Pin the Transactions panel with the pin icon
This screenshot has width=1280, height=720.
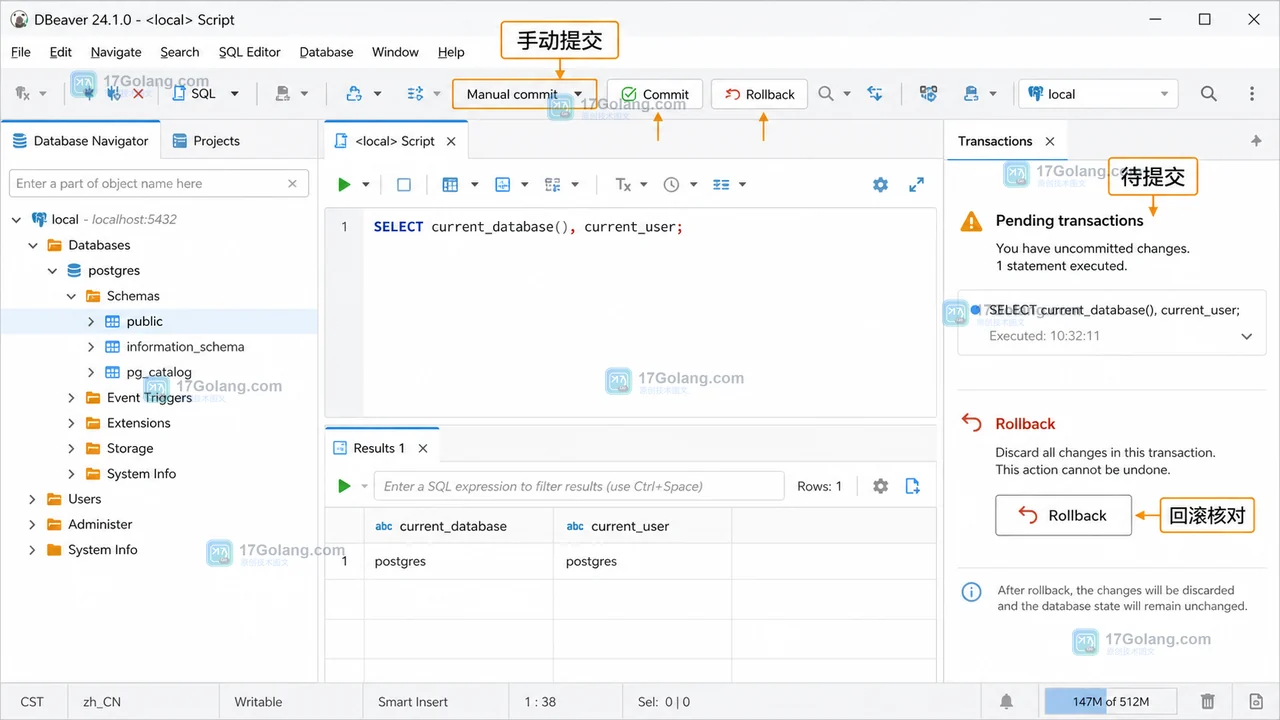coord(1256,141)
